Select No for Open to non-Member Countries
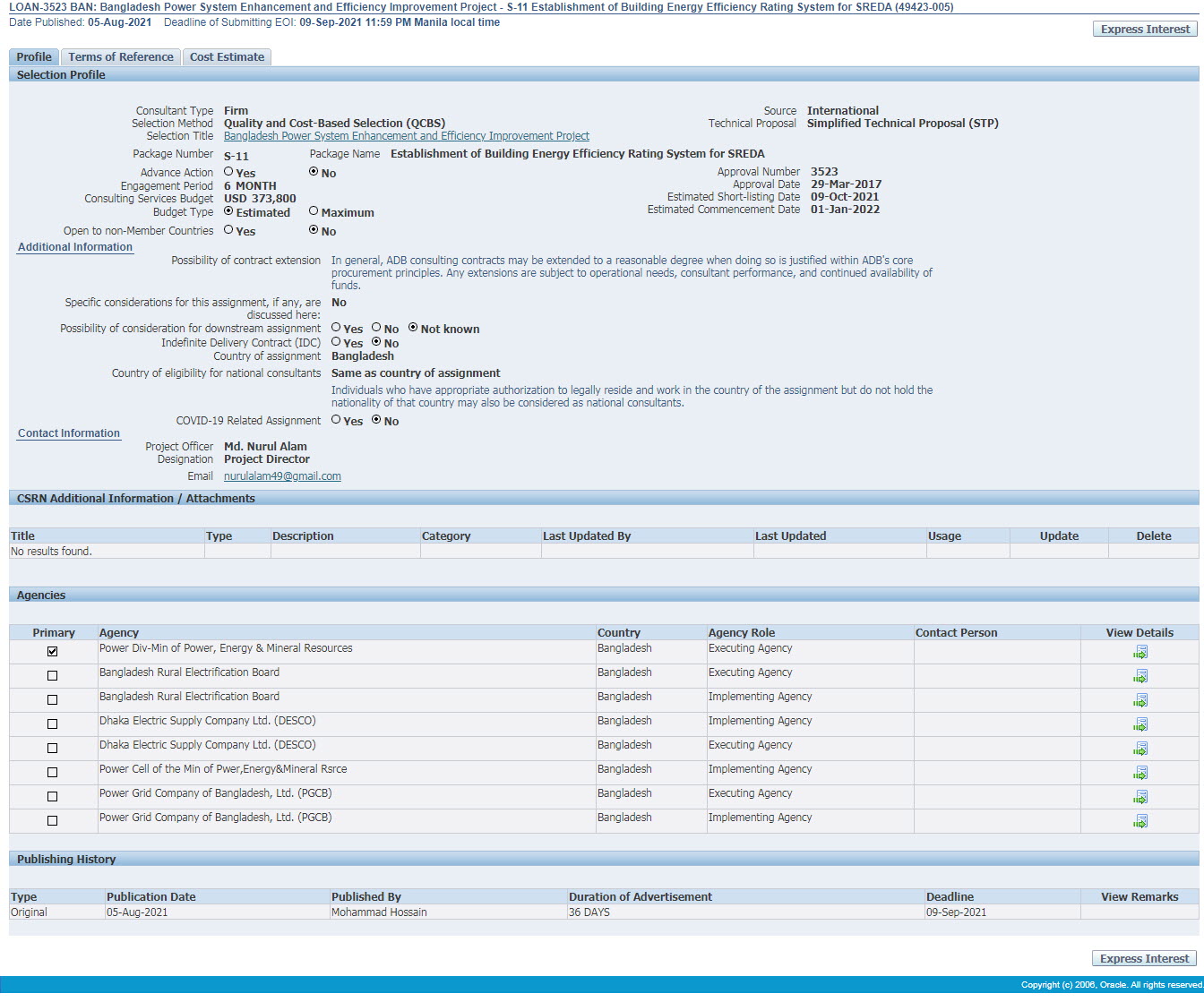 tap(314, 230)
